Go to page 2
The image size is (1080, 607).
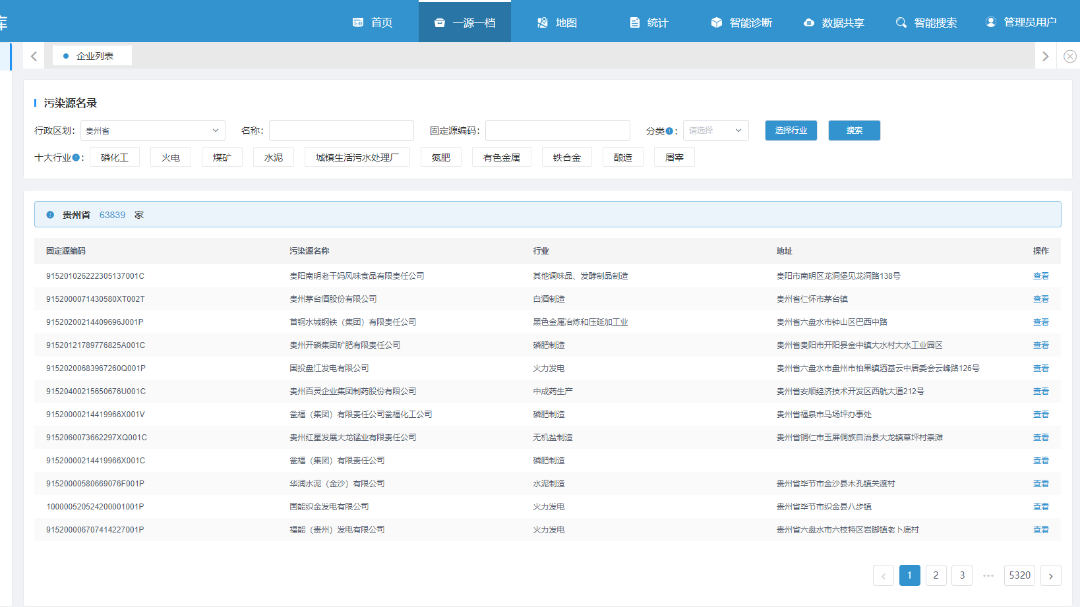pos(935,575)
